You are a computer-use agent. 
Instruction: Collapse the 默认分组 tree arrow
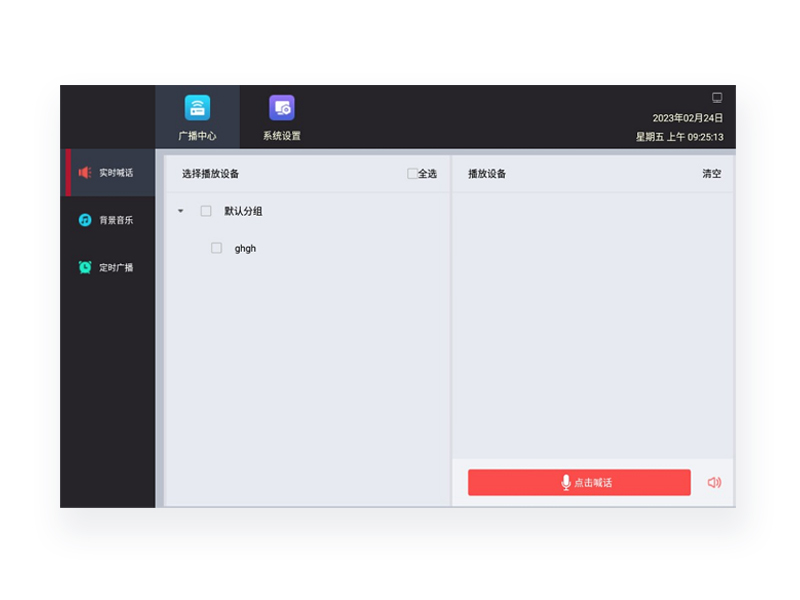[181, 211]
